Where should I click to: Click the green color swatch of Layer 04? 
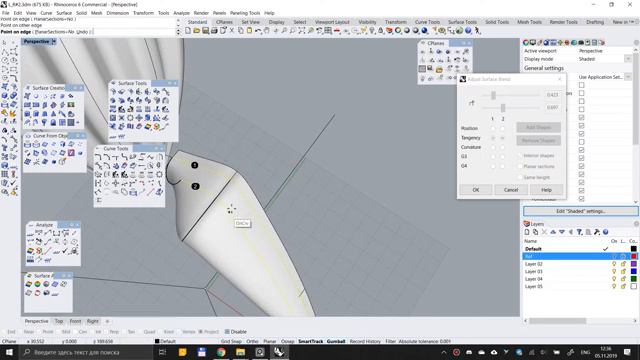[x=633, y=279]
